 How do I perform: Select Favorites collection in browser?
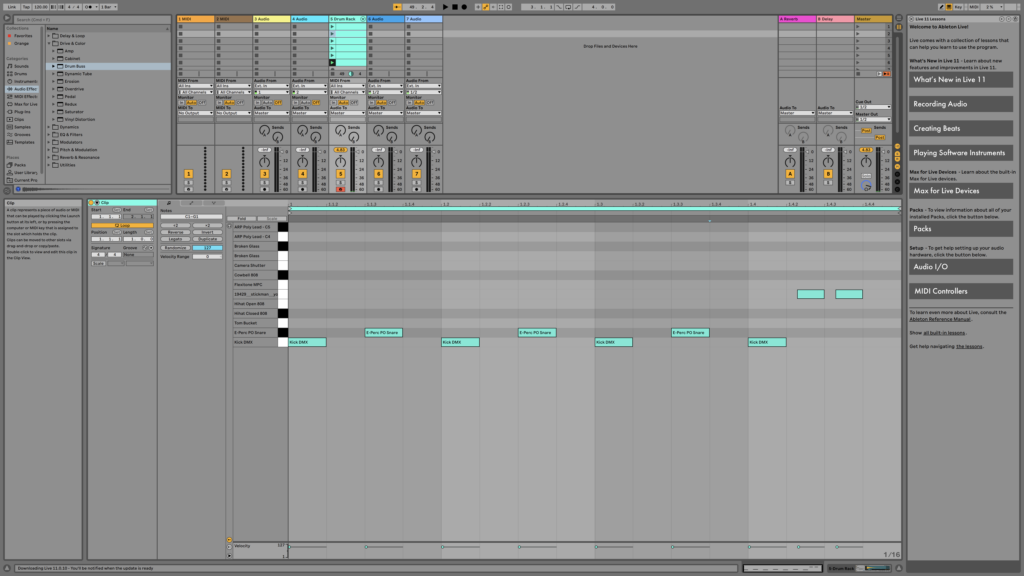(23, 36)
